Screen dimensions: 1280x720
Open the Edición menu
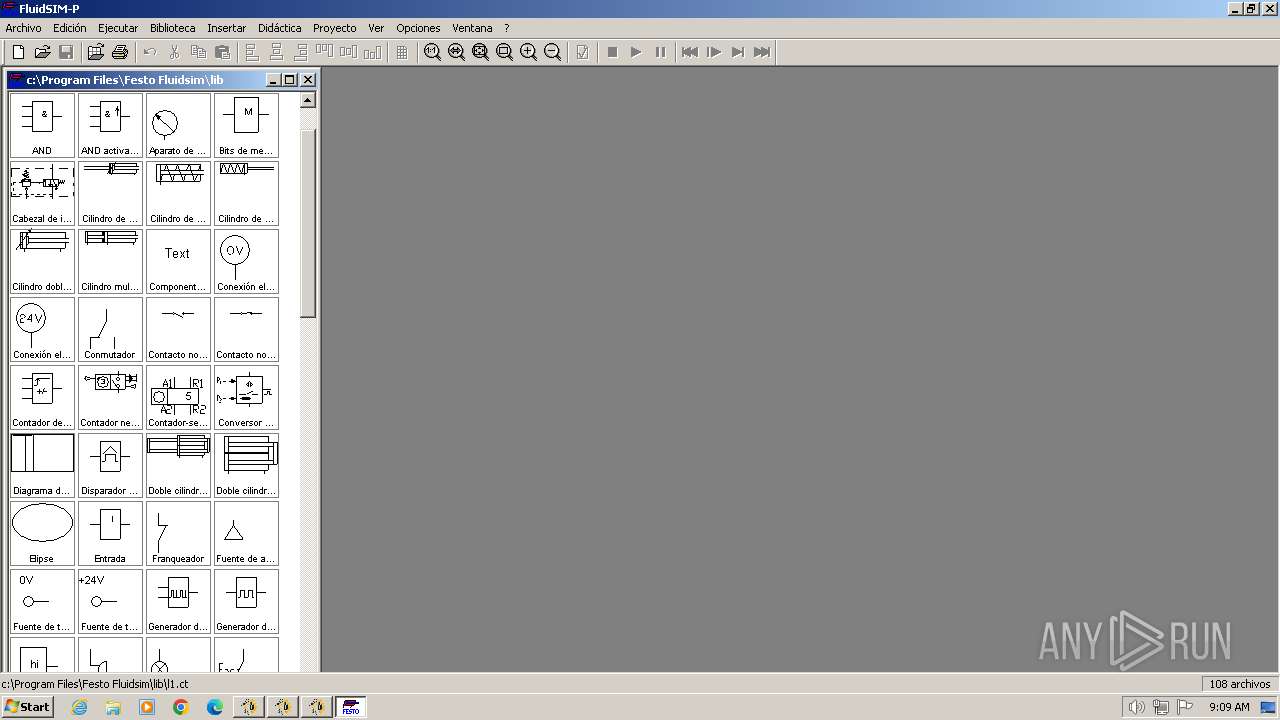click(70, 28)
